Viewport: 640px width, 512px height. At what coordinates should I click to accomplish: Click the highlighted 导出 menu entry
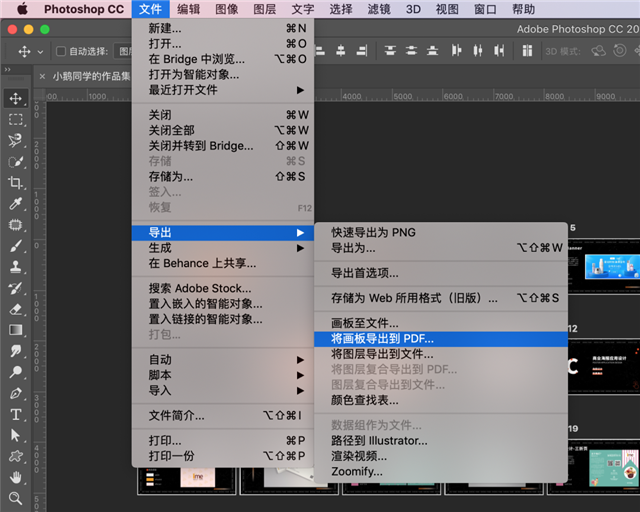pos(223,233)
